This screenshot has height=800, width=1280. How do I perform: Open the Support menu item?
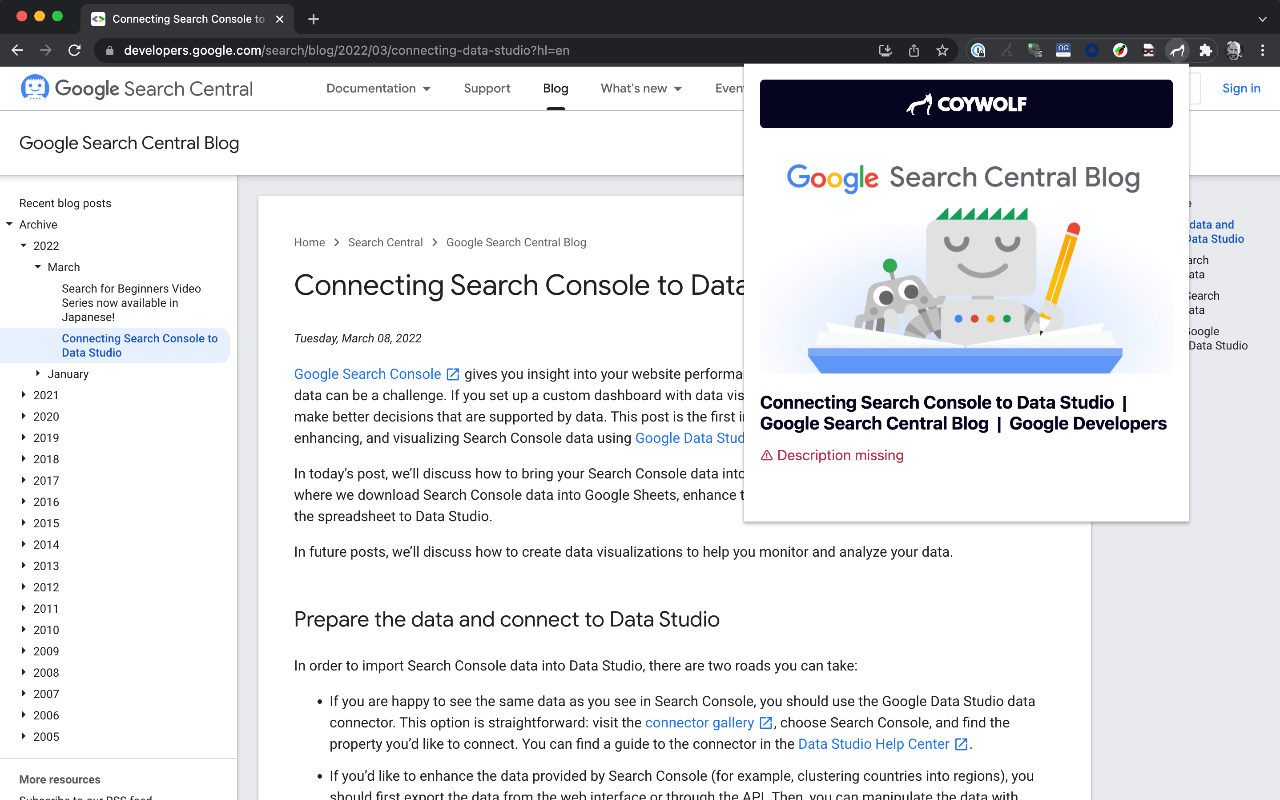pyautogui.click(x=487, y=88)
